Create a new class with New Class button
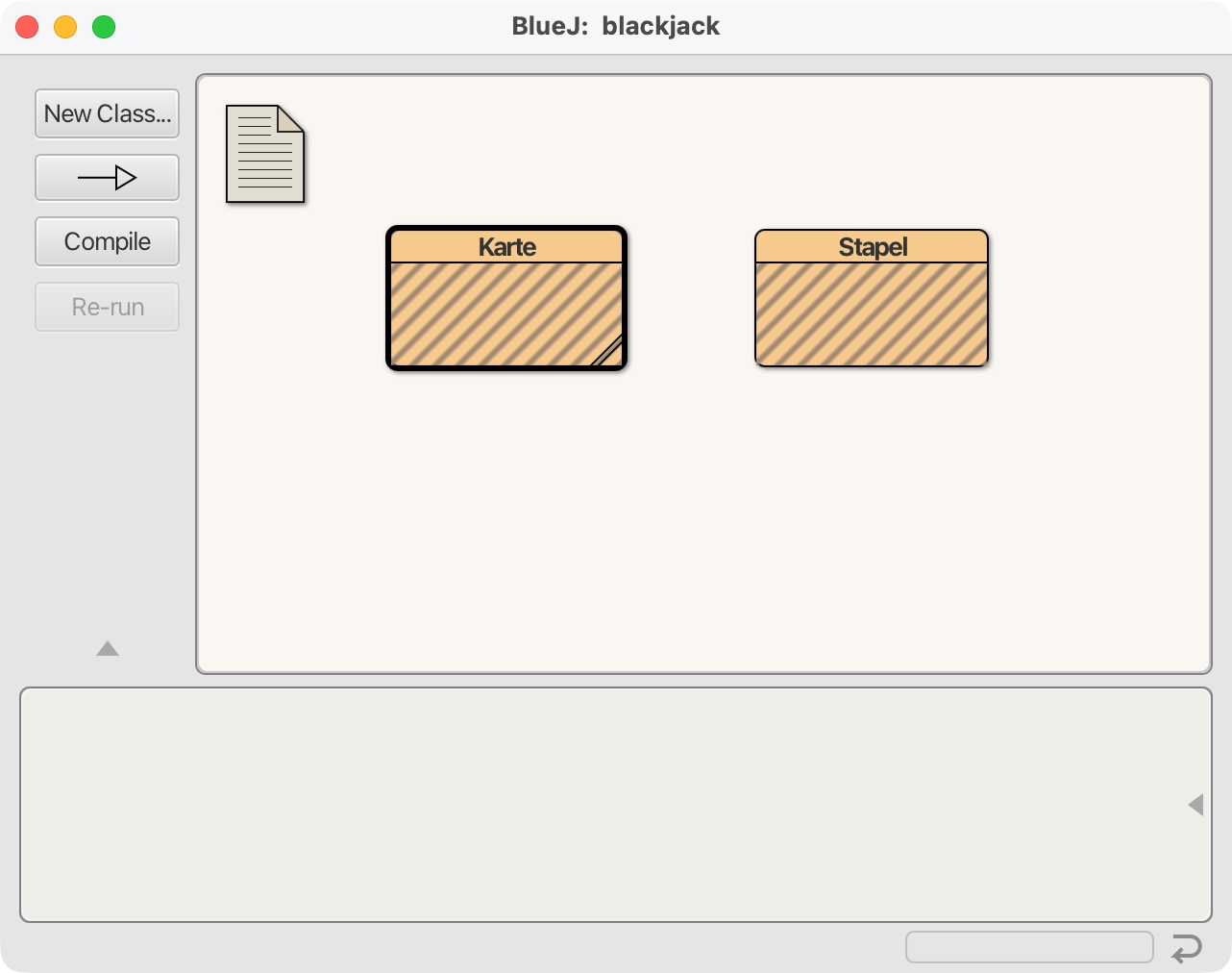 tap(107, 113)
